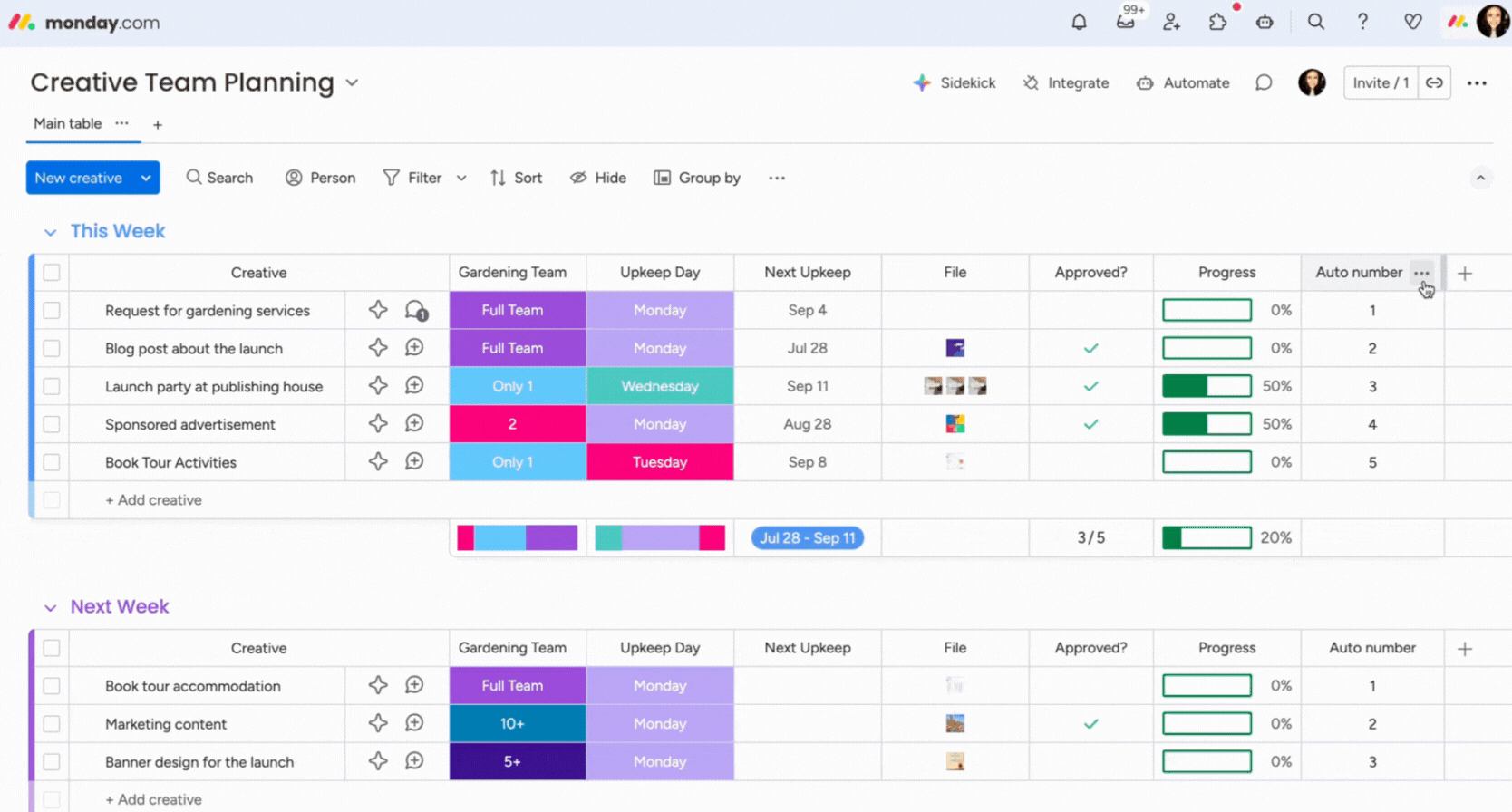Open updates for Blog post about the launch
The image size is (1512, 812).
click(x=414, y=348)
